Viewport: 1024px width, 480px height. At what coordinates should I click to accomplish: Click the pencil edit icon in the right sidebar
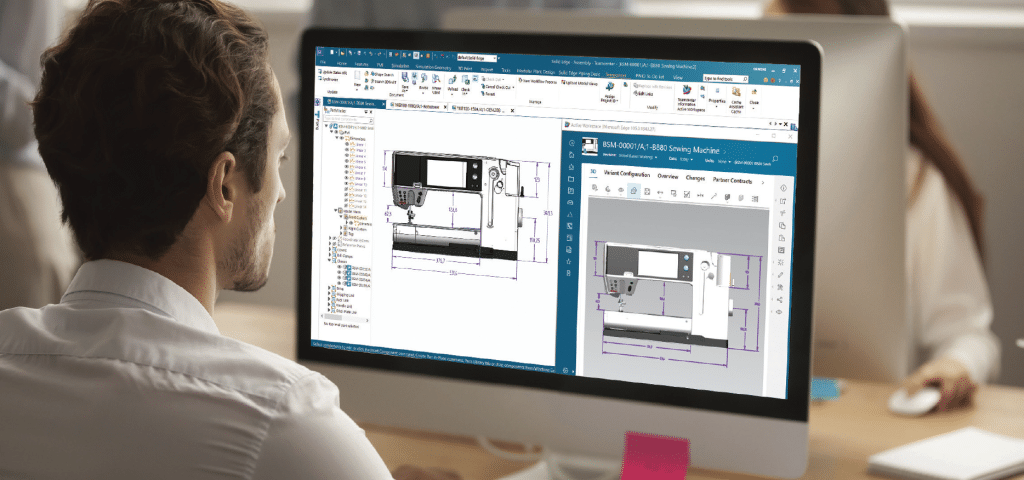[x=780, y=275]
